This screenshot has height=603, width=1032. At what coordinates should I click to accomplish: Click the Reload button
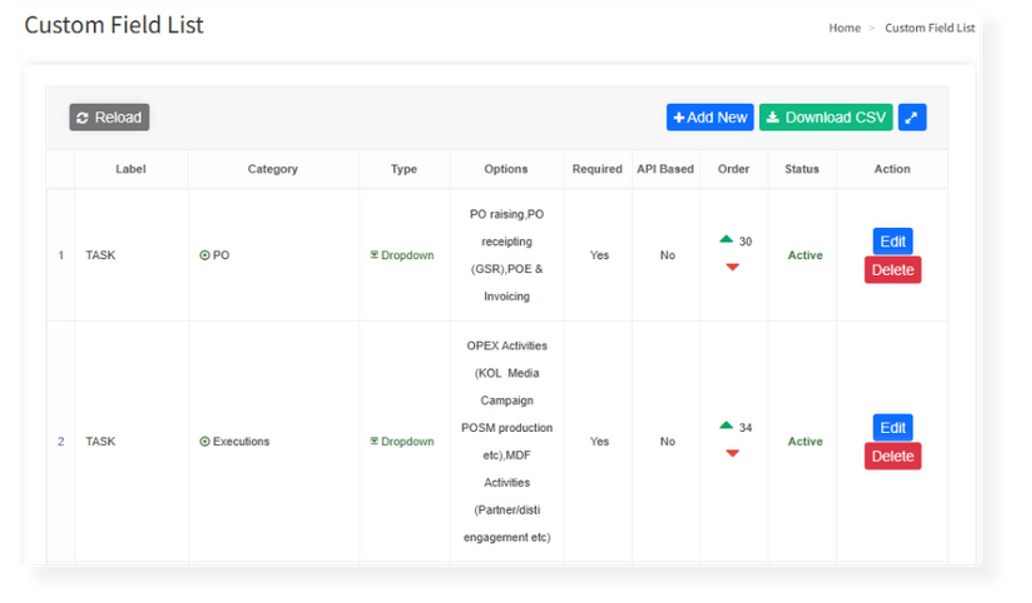coord(109,117)
